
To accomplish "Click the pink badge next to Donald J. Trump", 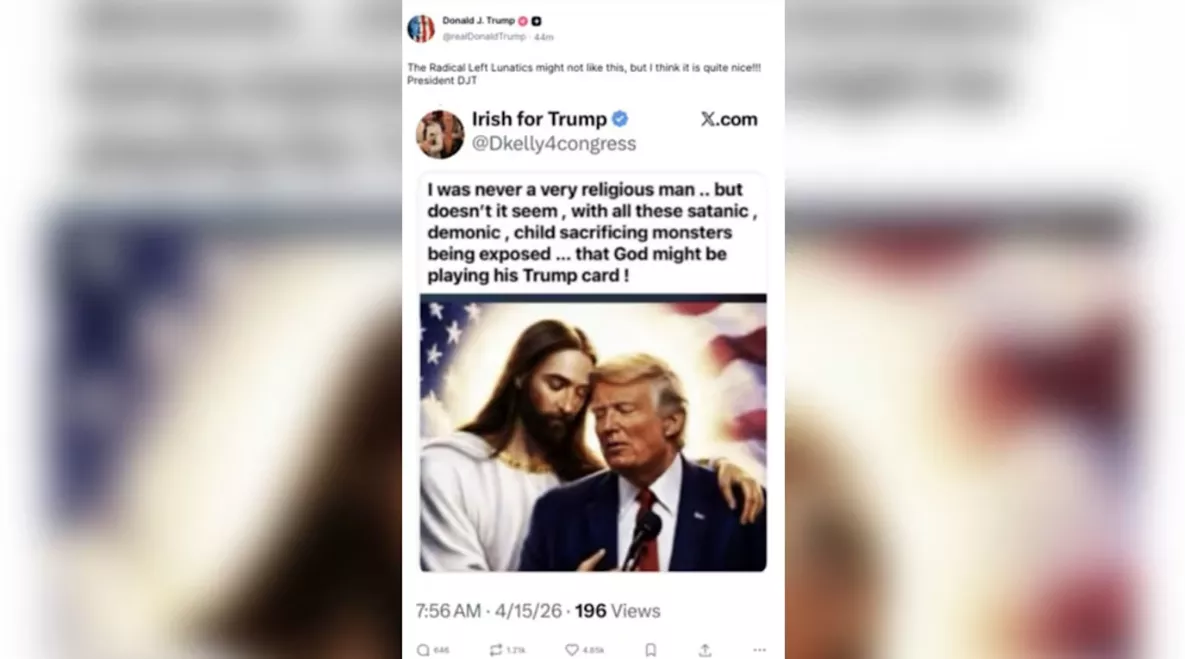I will tap(522, 21).
